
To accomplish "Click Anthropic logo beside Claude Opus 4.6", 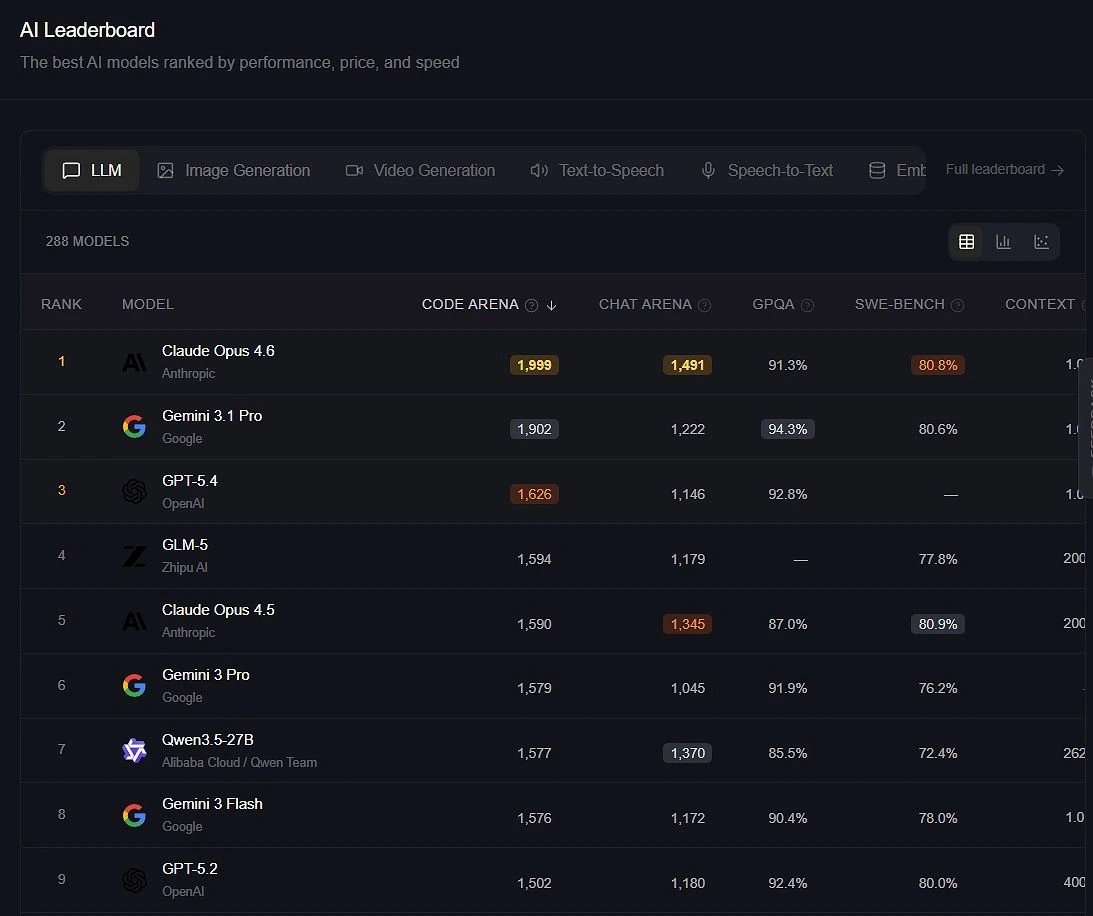I will 135,362.
